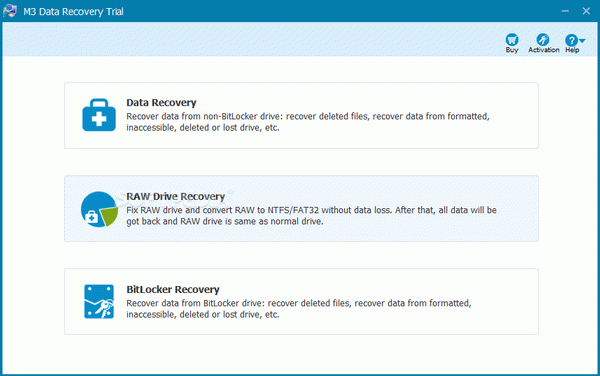
Task: Minimize the M3 Data Recovery window
Action: 565,11
